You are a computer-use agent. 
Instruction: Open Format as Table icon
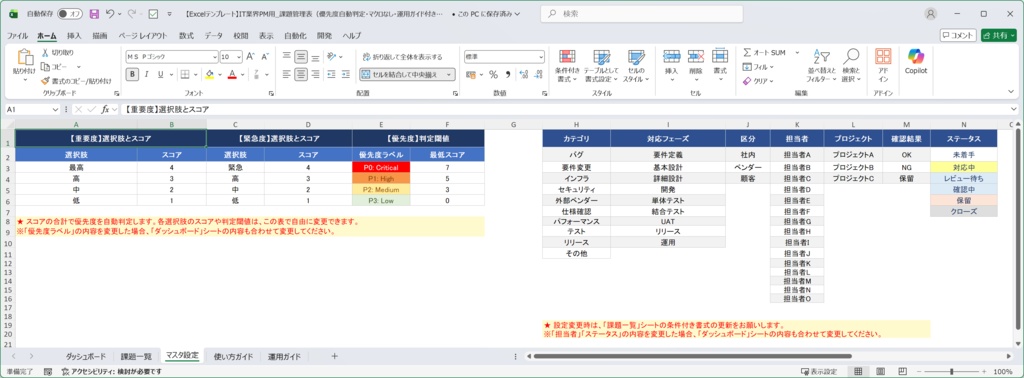tap(601, 57)
